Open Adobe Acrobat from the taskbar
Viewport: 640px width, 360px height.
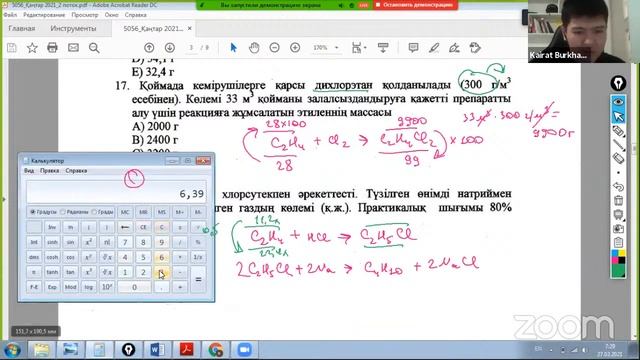187,350
